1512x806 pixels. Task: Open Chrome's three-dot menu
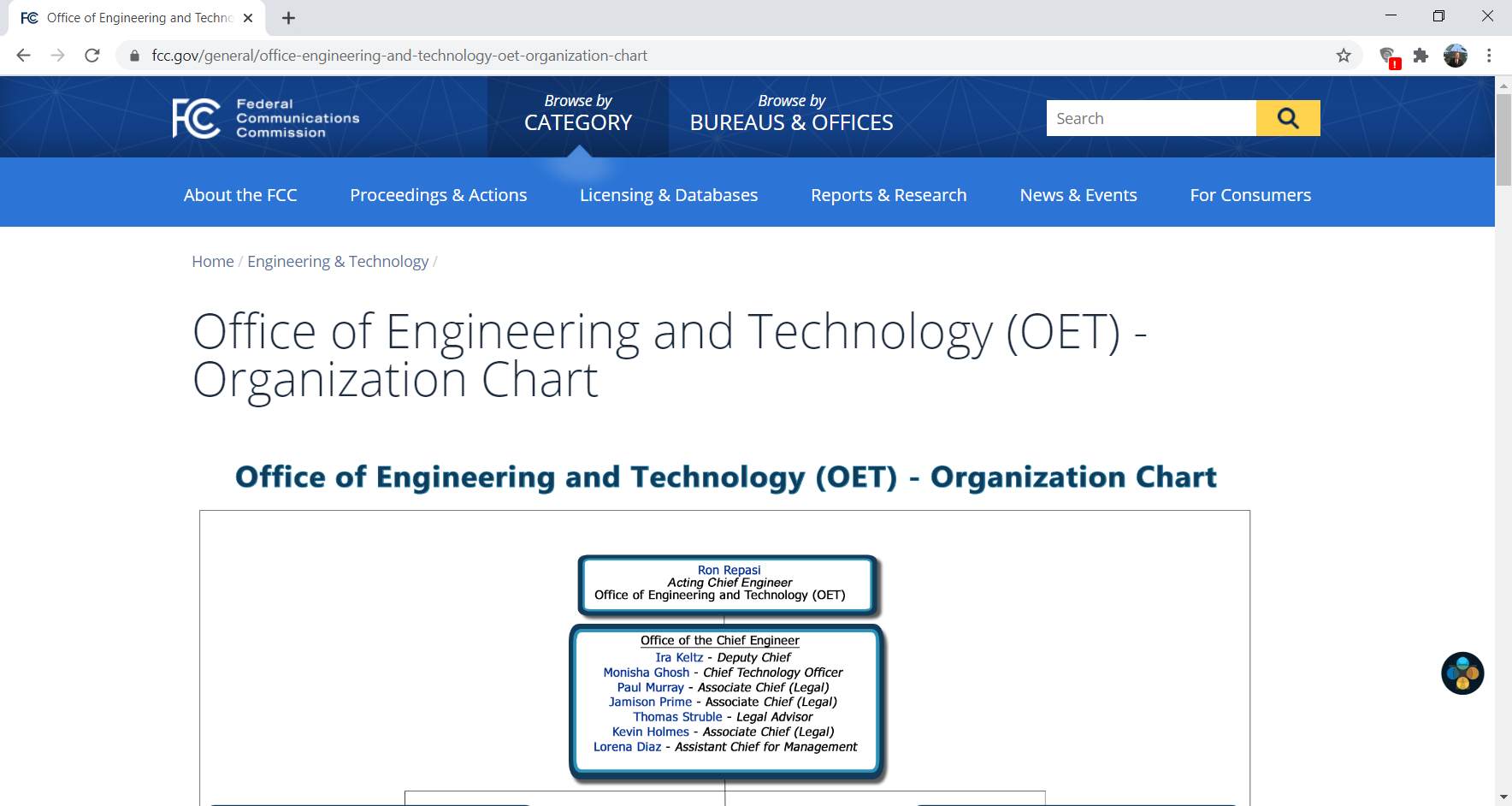tap(1489, 56)
